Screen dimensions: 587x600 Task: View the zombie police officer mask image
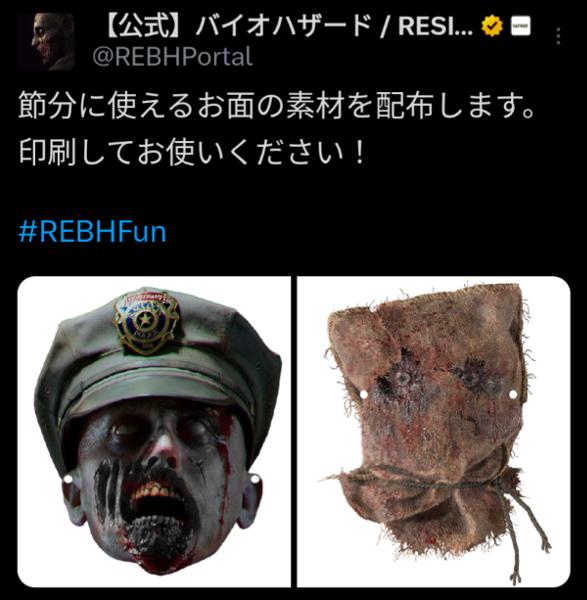[x=154, y=431]
